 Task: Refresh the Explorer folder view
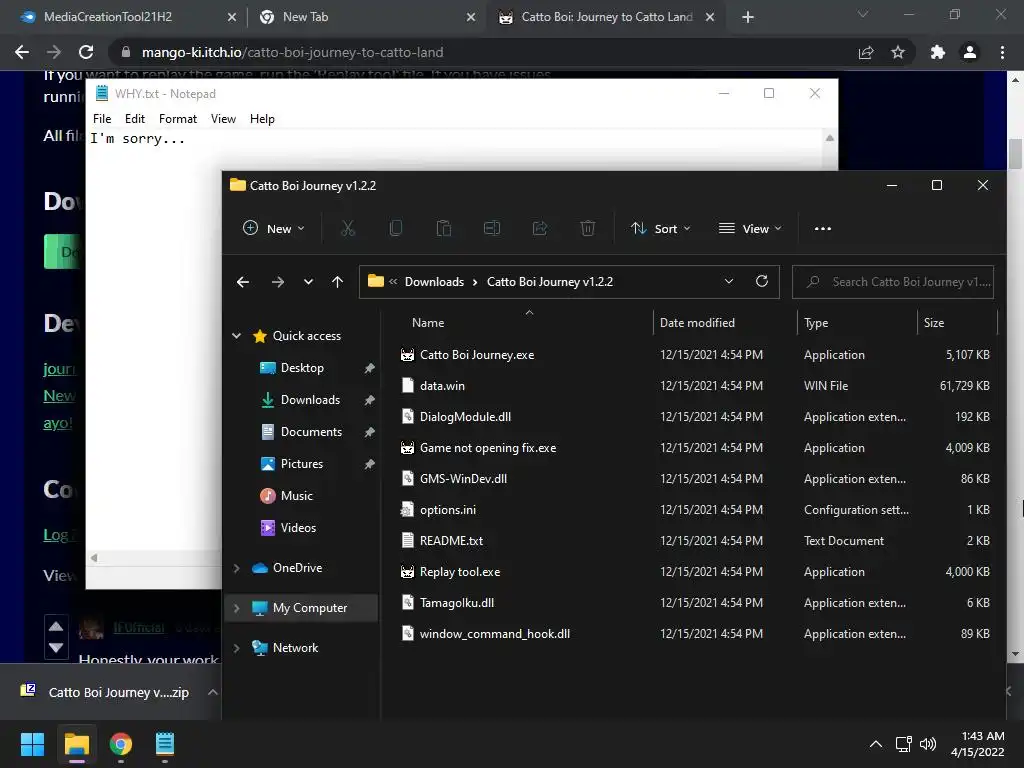tap(761, 281)
